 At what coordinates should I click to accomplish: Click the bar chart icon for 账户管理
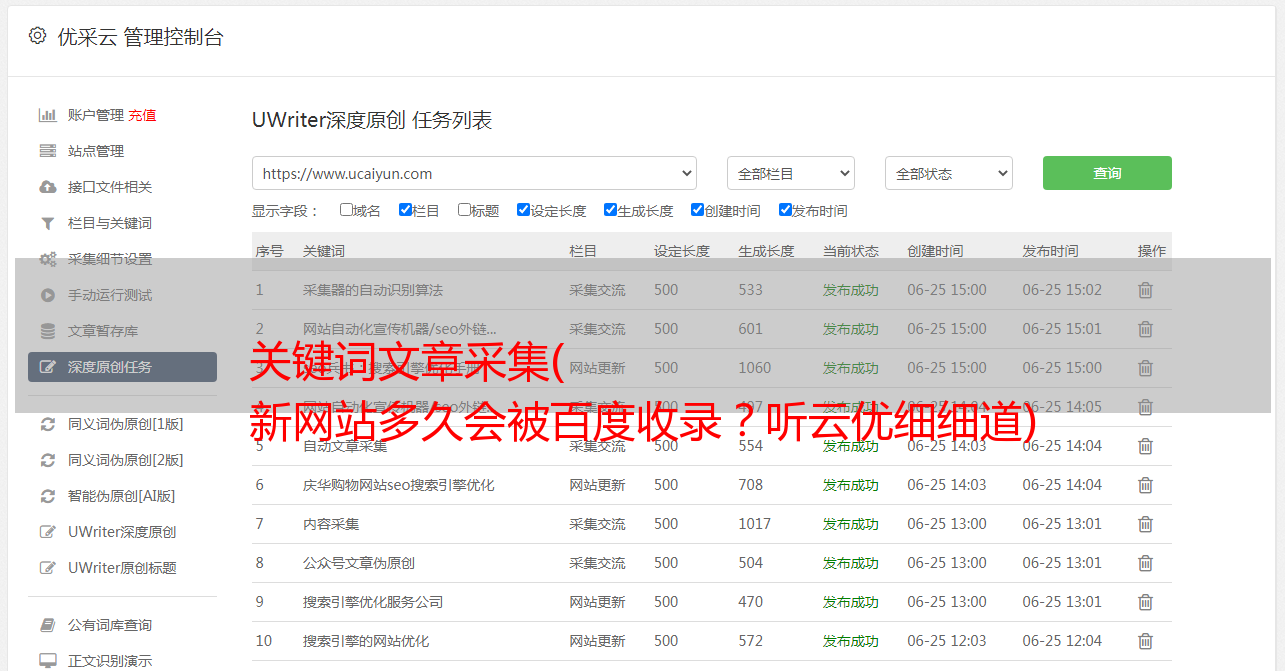point(47,115)
